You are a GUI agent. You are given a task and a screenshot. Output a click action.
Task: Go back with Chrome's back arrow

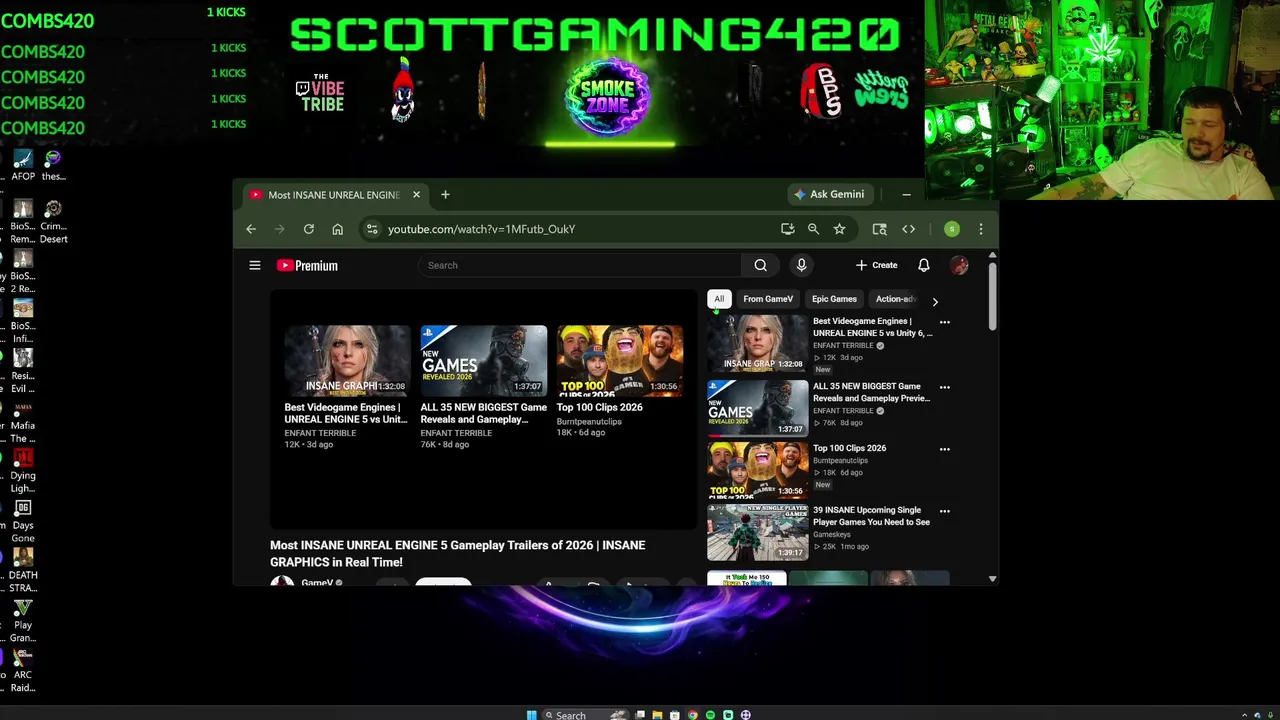(x=251, y=229)
